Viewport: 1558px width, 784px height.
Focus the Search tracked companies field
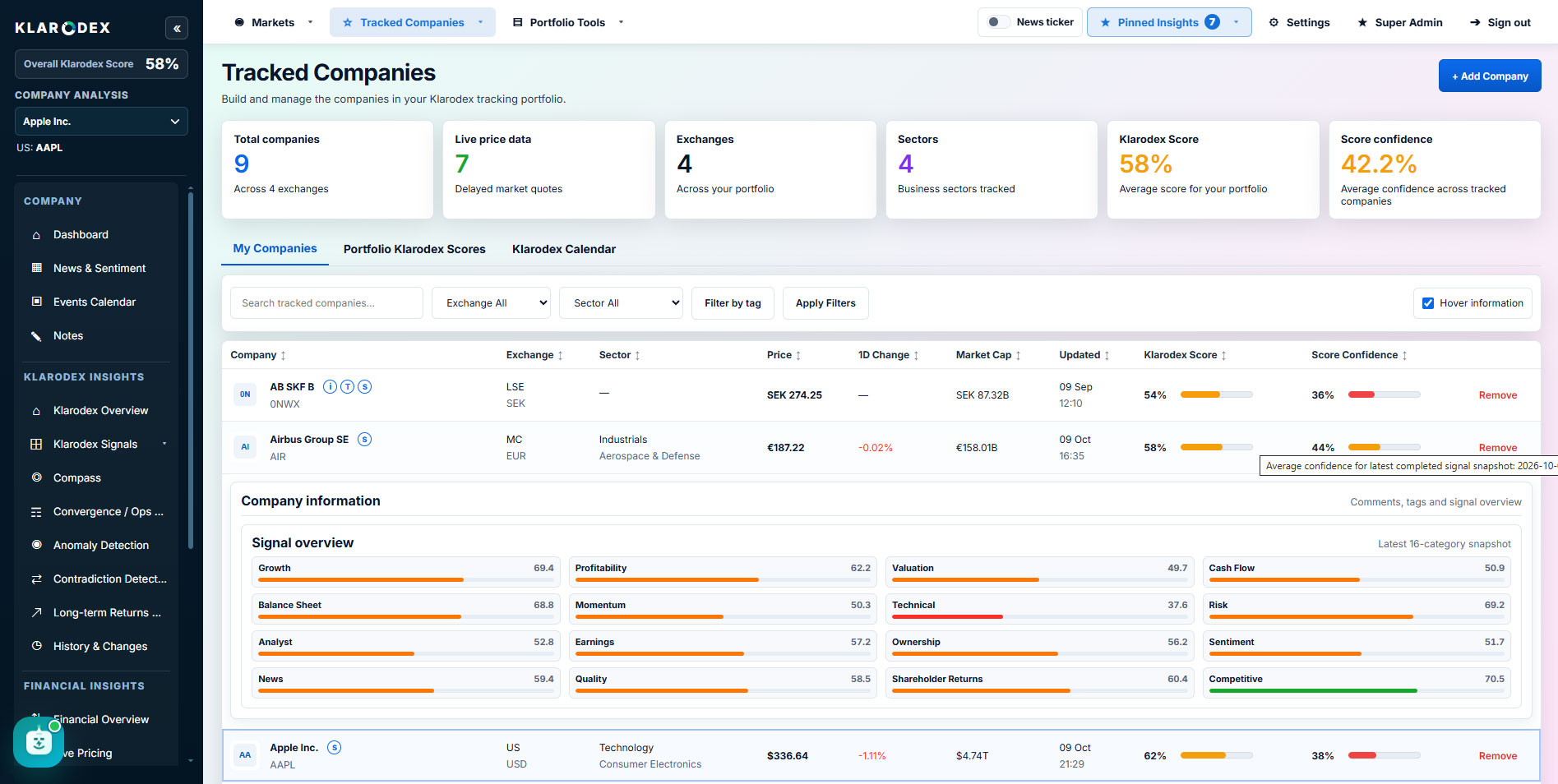[326, 303]
